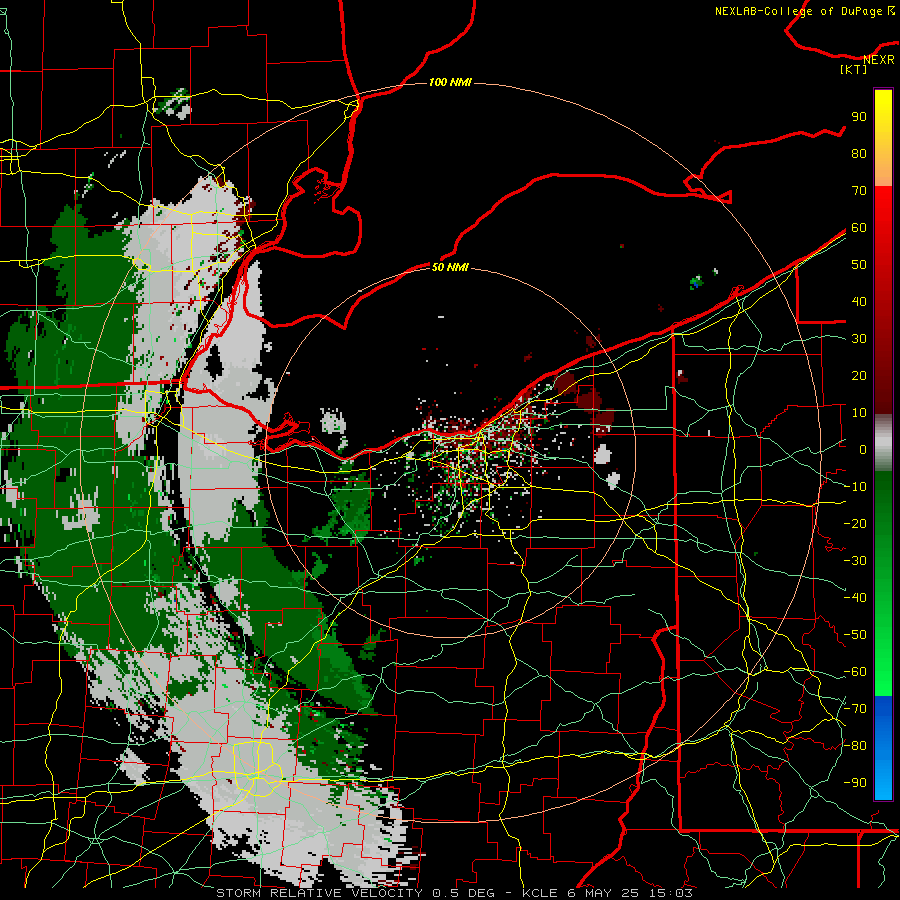
Task: Click the 50 value on velocity scale
Action: click(859, 265)
